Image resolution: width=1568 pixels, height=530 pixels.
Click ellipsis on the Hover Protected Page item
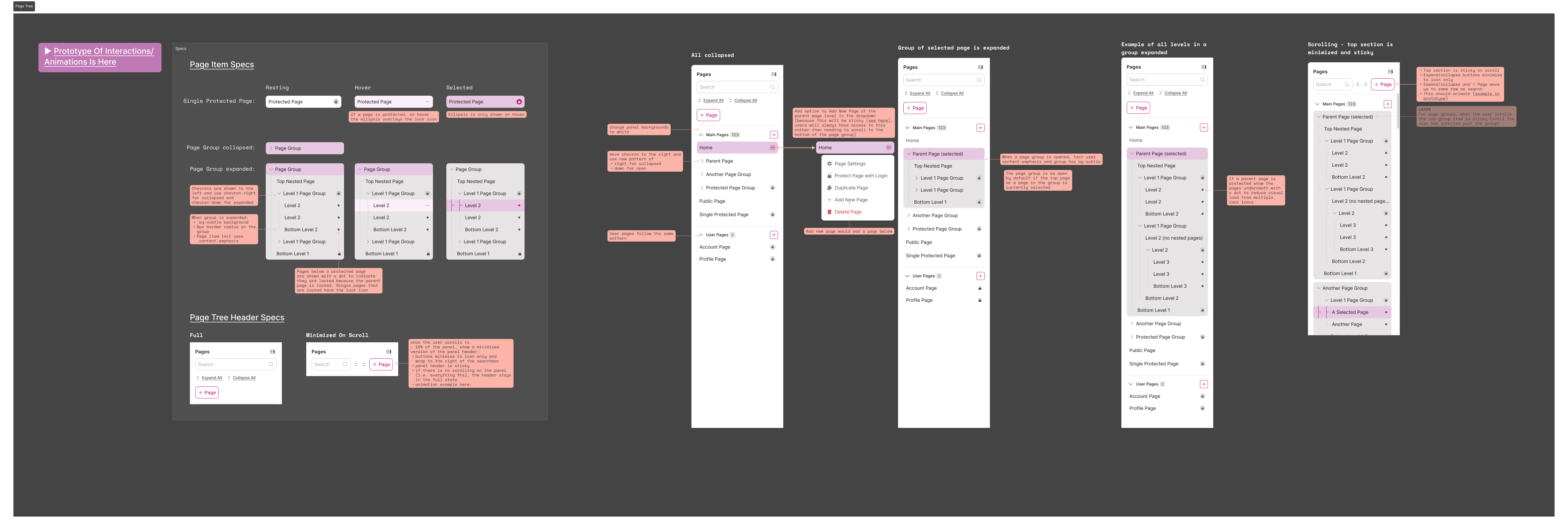427,102
